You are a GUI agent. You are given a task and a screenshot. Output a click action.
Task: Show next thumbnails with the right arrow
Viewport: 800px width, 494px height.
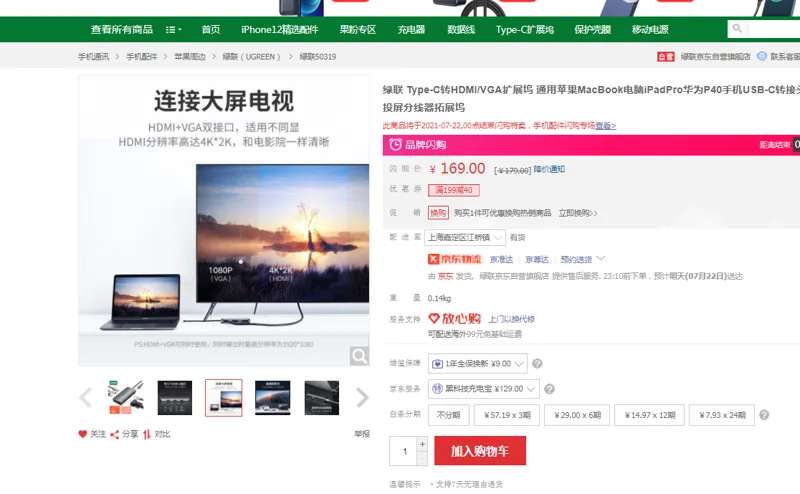[362, 398]
